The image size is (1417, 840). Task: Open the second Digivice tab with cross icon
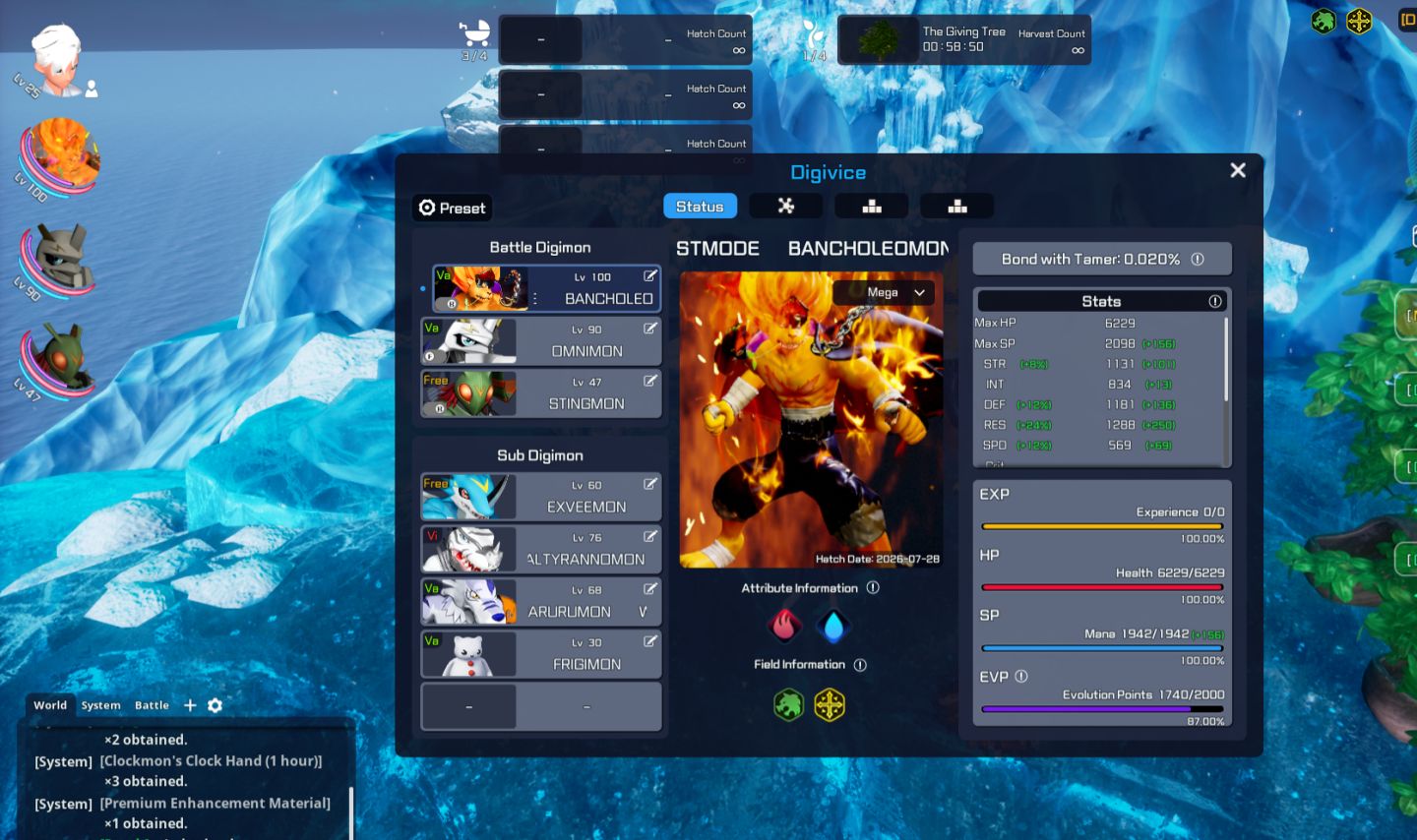785,207
